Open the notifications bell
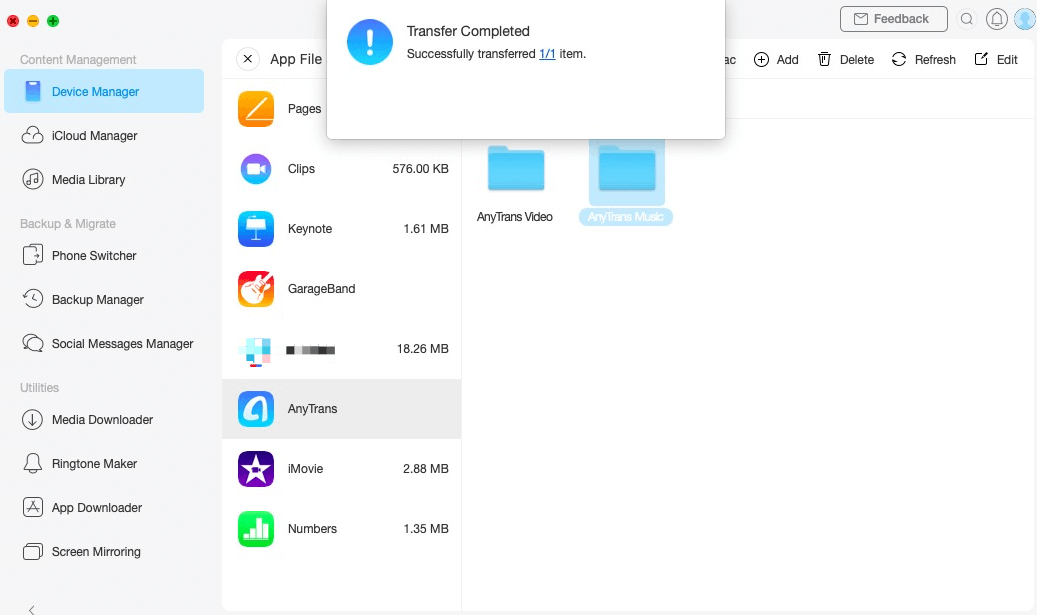 coord(997,19)
